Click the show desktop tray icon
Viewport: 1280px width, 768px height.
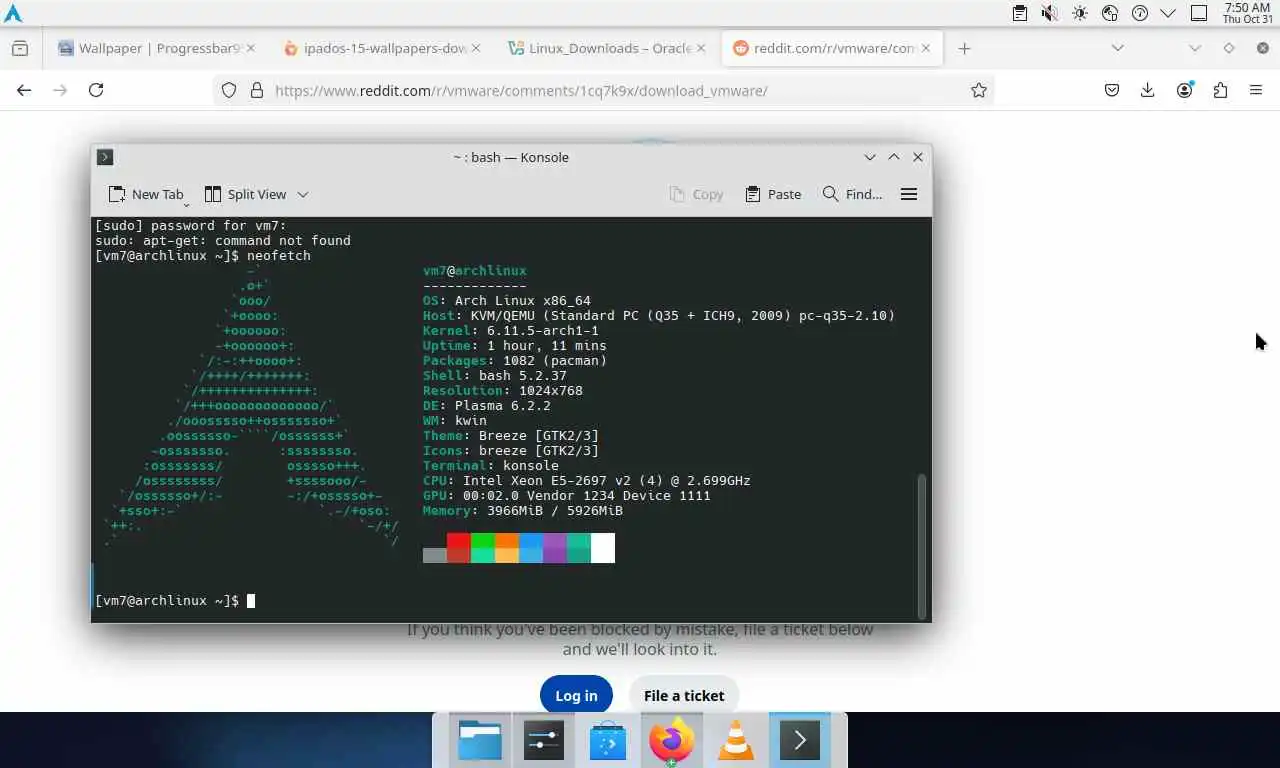click(x=1199, y=13)
